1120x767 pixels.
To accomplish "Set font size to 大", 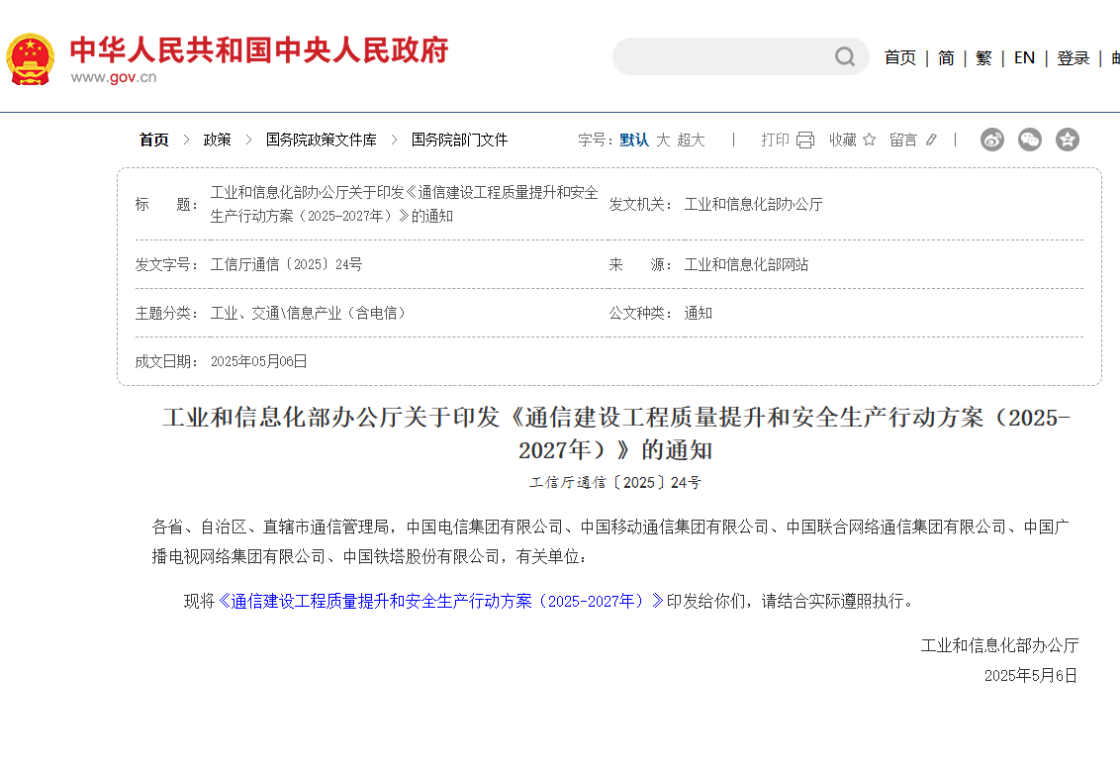I will coord(663,140).
